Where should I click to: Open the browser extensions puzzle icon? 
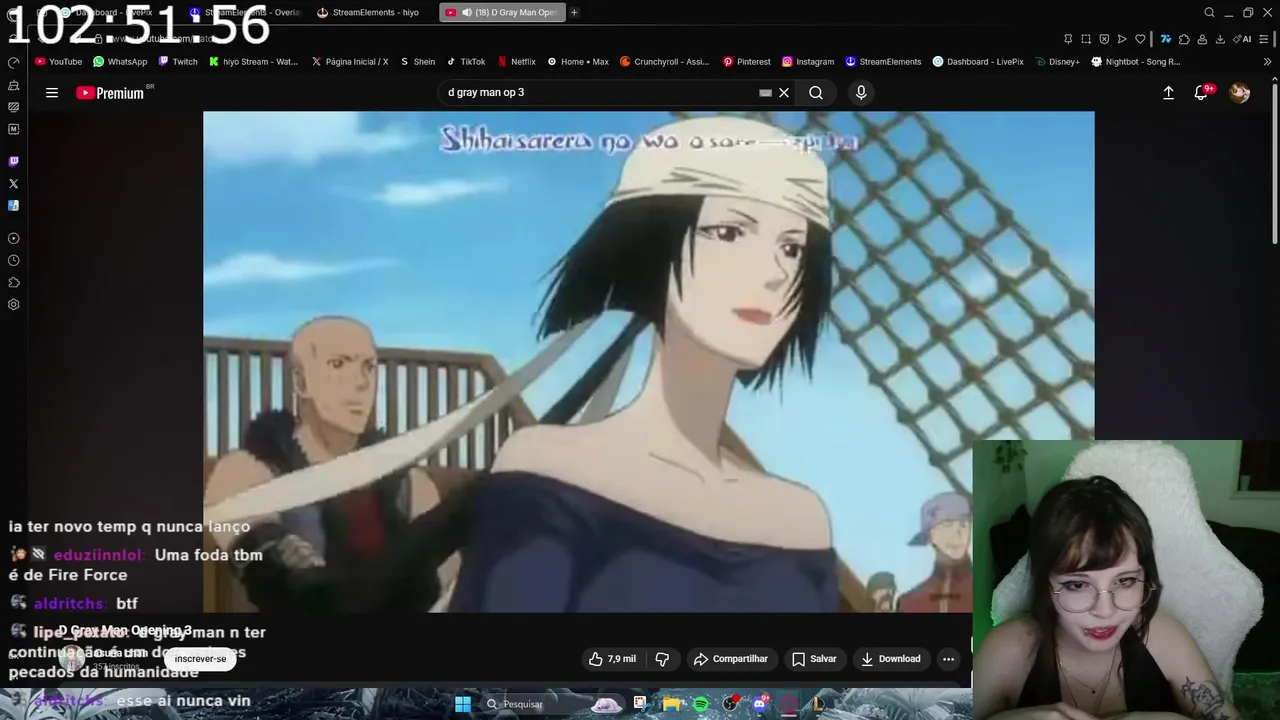[x=1184, y=39]
